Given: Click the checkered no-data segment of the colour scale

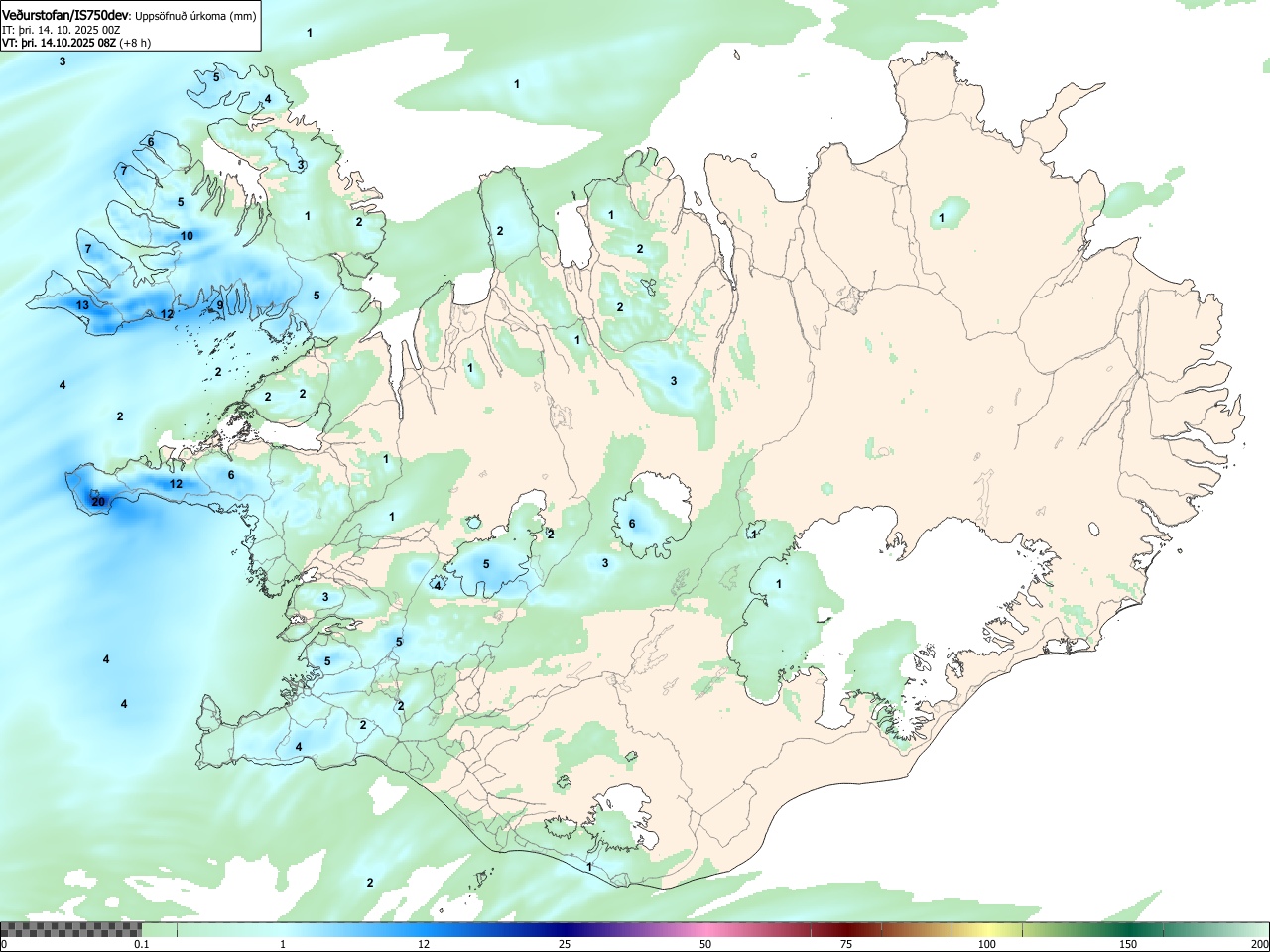Looking at the screenshot, I should click(70, 929).
